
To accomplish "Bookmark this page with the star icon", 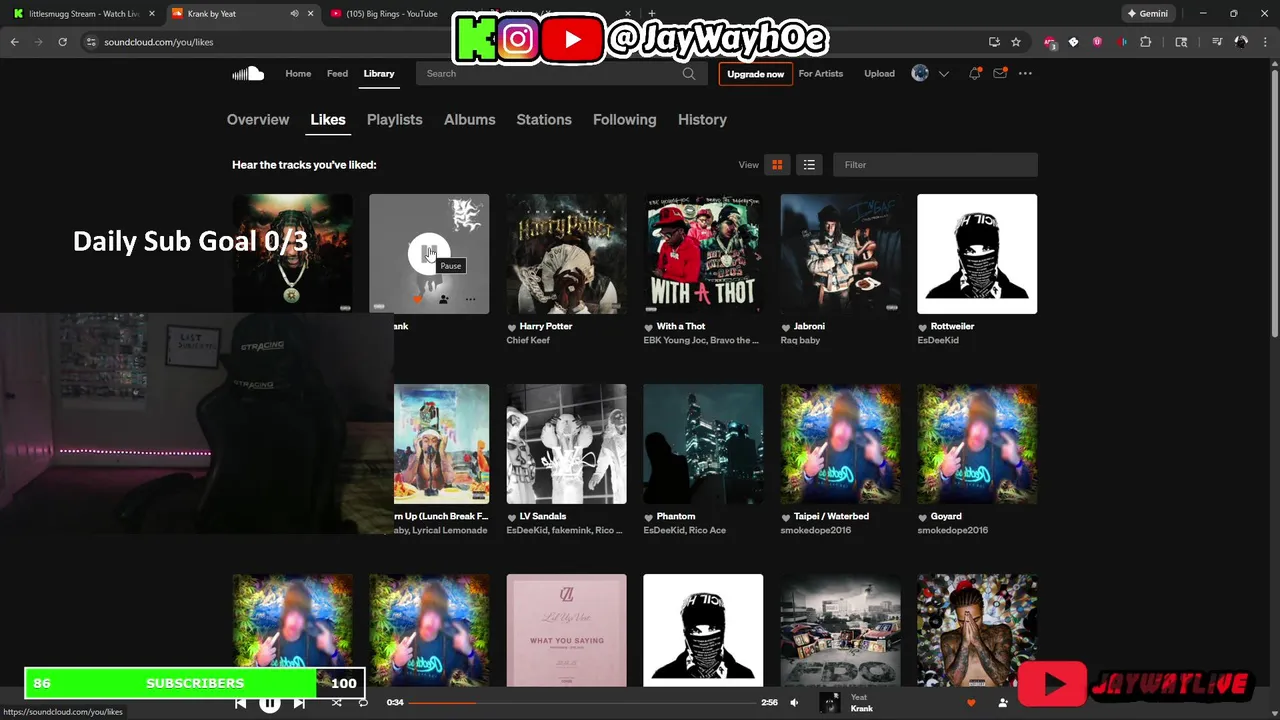I will (x=1016, y=42).
